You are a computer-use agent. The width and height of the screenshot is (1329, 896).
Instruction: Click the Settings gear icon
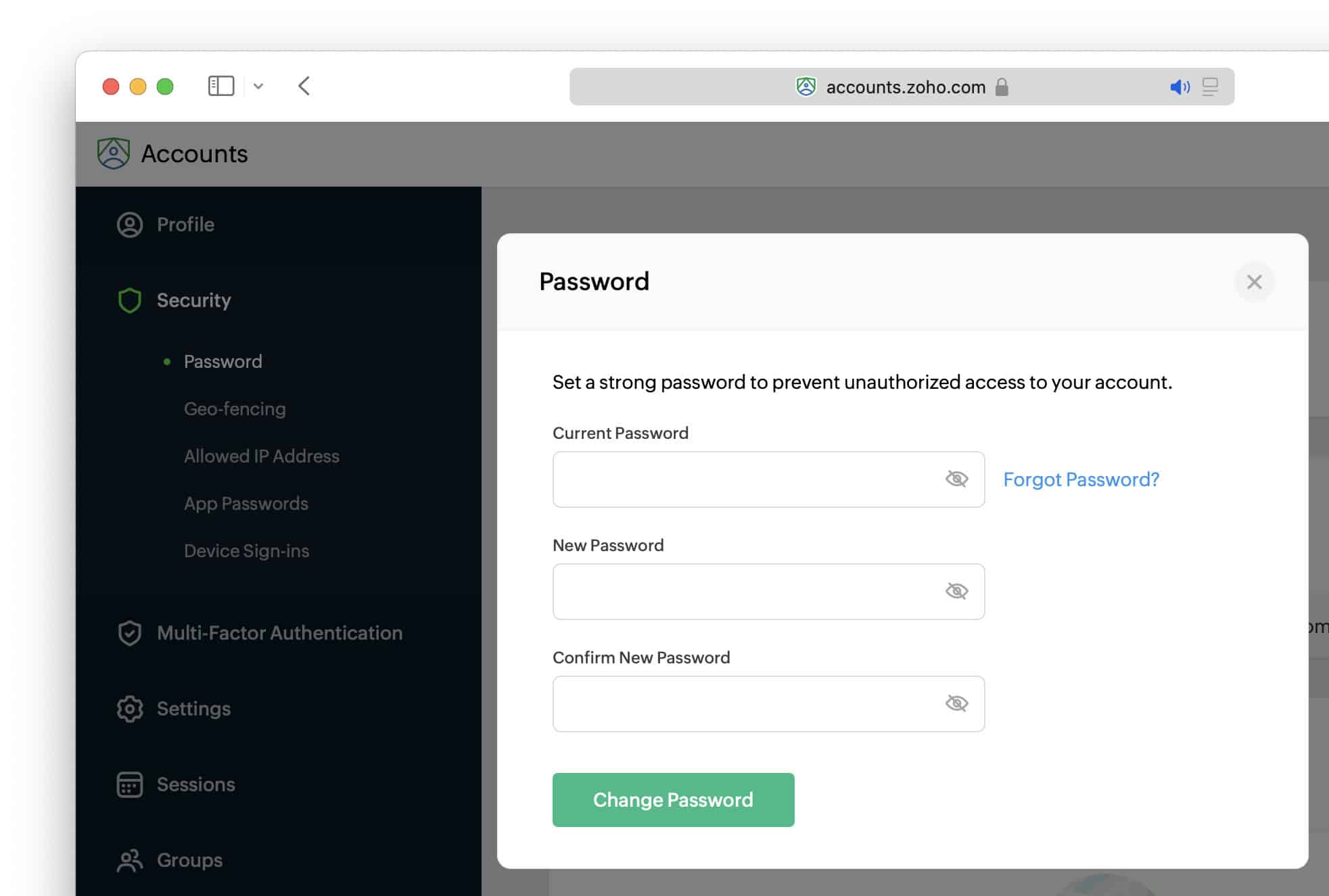(129, 709)
